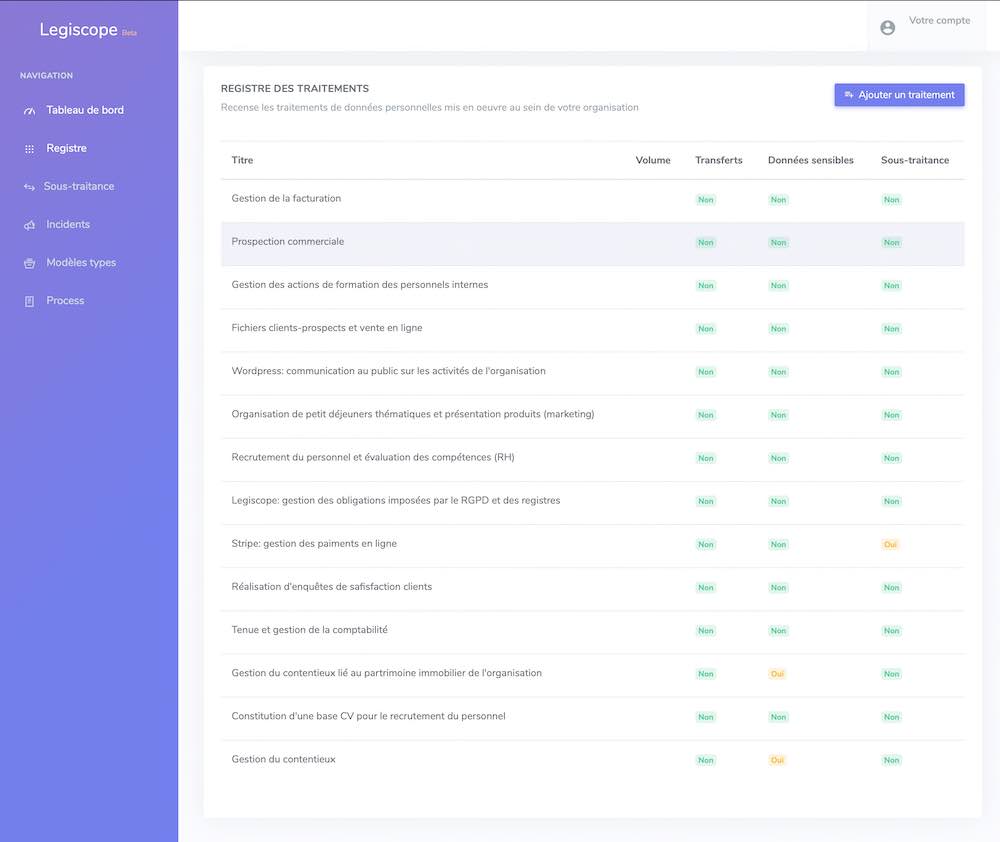
Task: Click Sous-traitance Non badge for Gestion de la facturation
Action: point(892,200)
